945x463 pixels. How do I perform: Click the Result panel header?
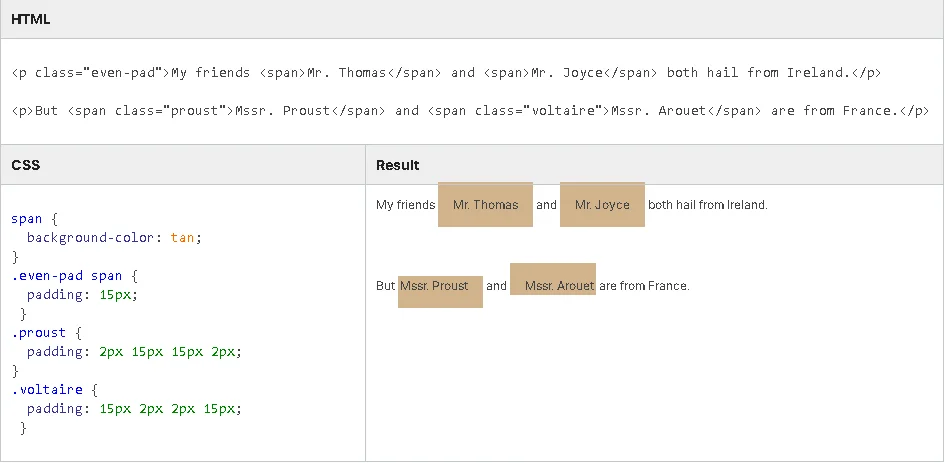(x=655, y=165)
